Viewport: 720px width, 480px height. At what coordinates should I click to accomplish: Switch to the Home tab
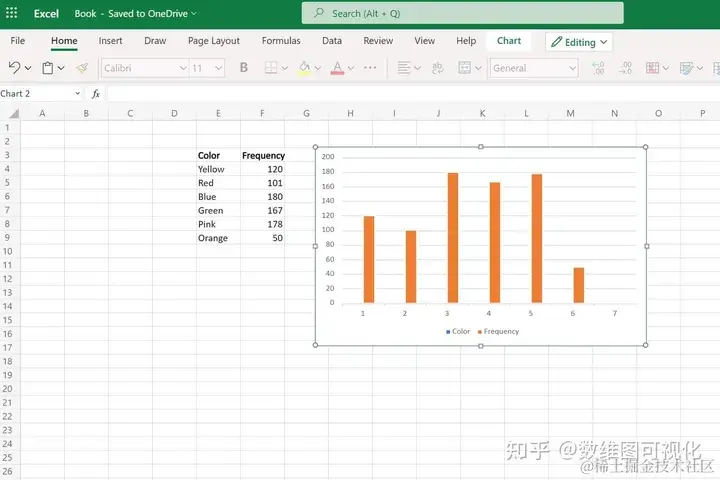pos(64,40)
